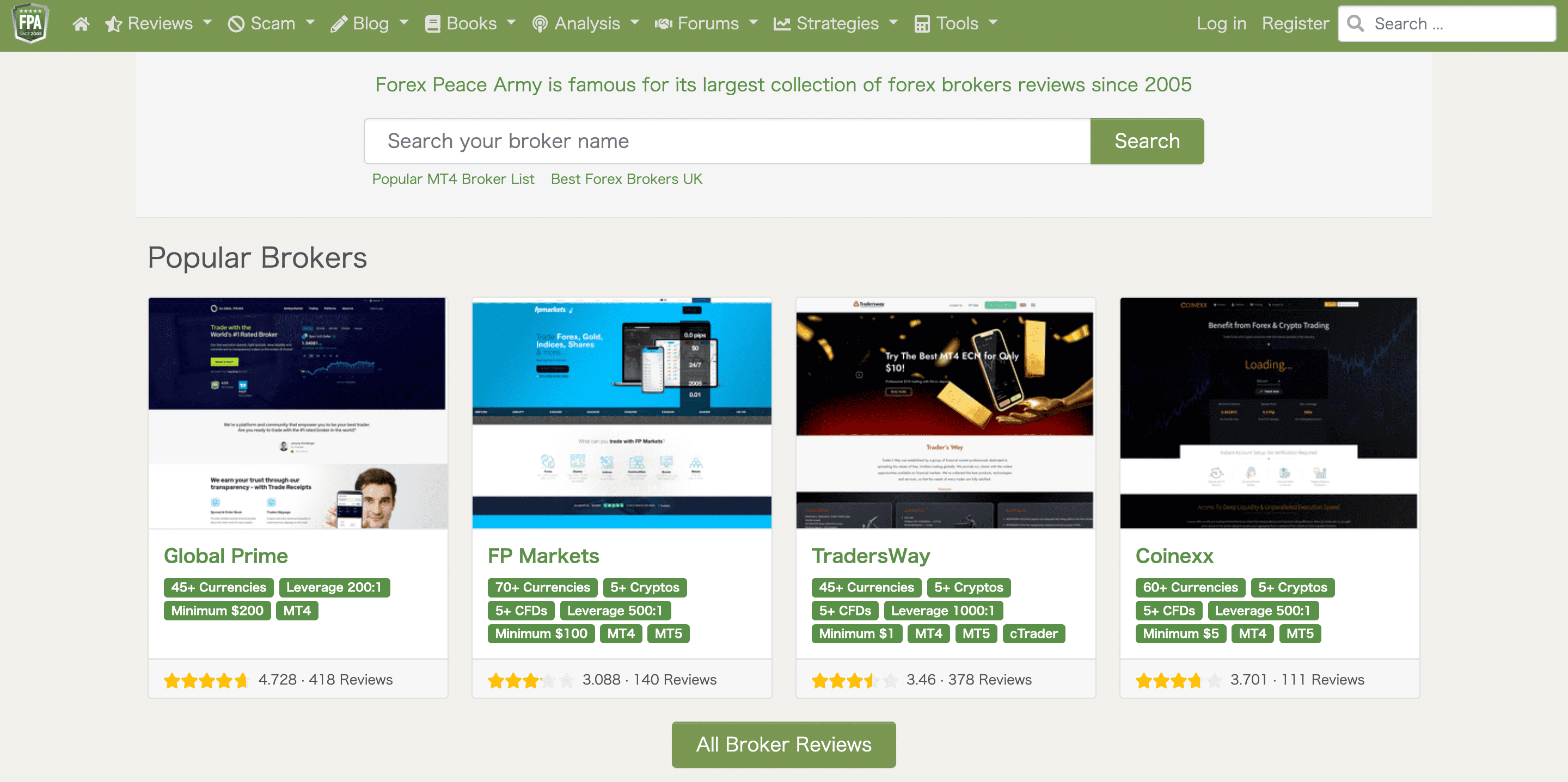
Task: Click the FPA shield logo
Action: 30,23
